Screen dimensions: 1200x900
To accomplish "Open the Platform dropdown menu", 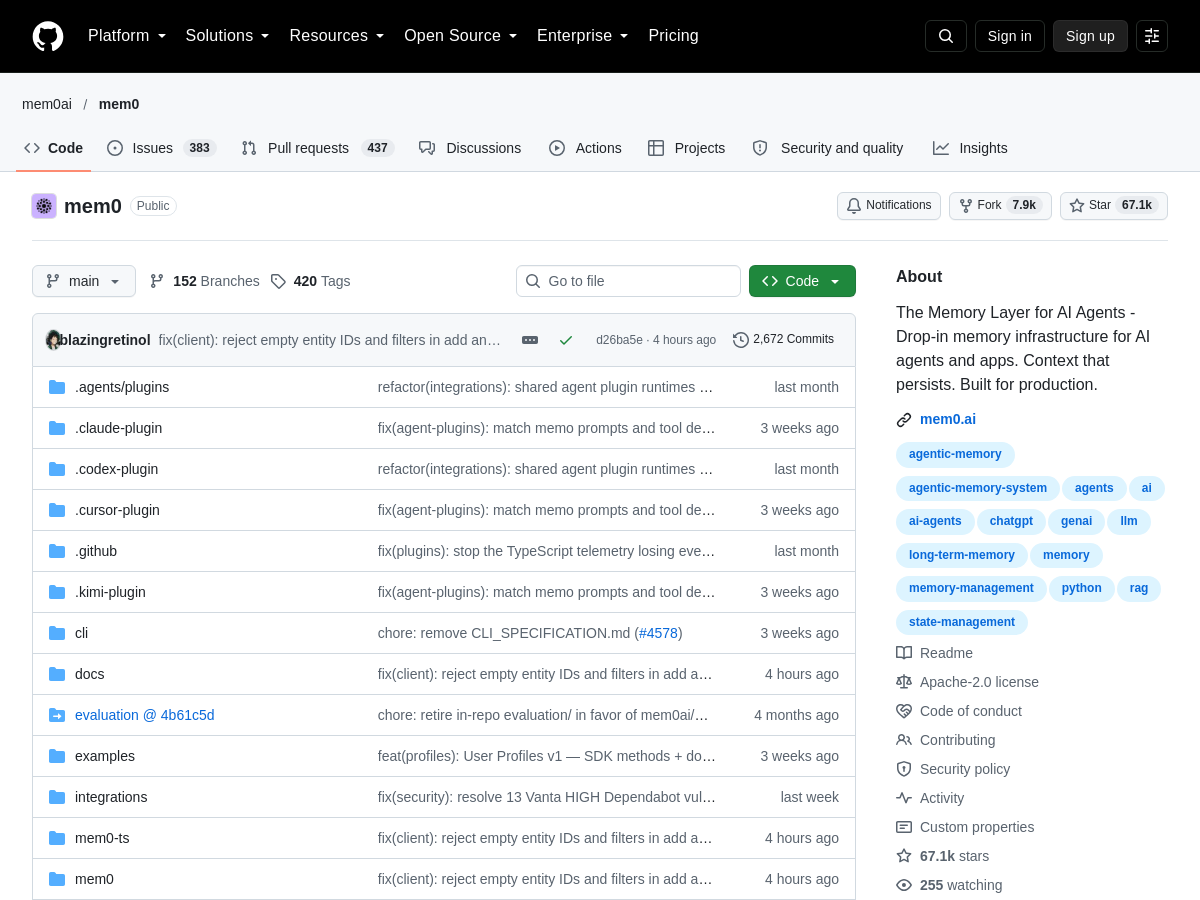I will [127, 36].
